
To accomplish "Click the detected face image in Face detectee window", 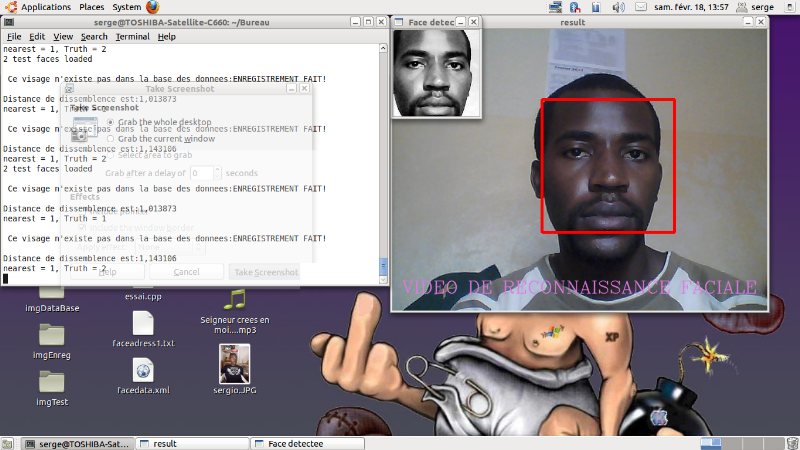I will click(436, 73).
